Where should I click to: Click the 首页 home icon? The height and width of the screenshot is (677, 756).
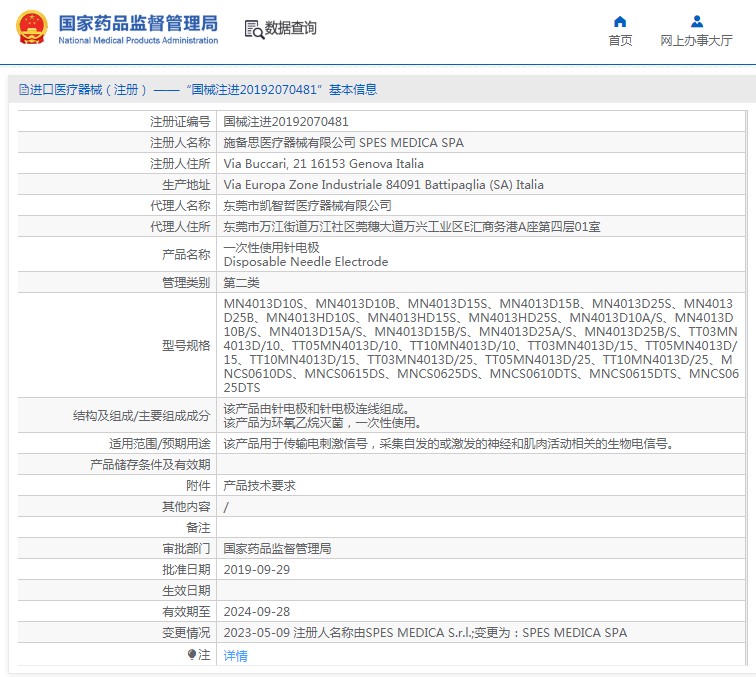pyautogui.click(x=620, y=22)
